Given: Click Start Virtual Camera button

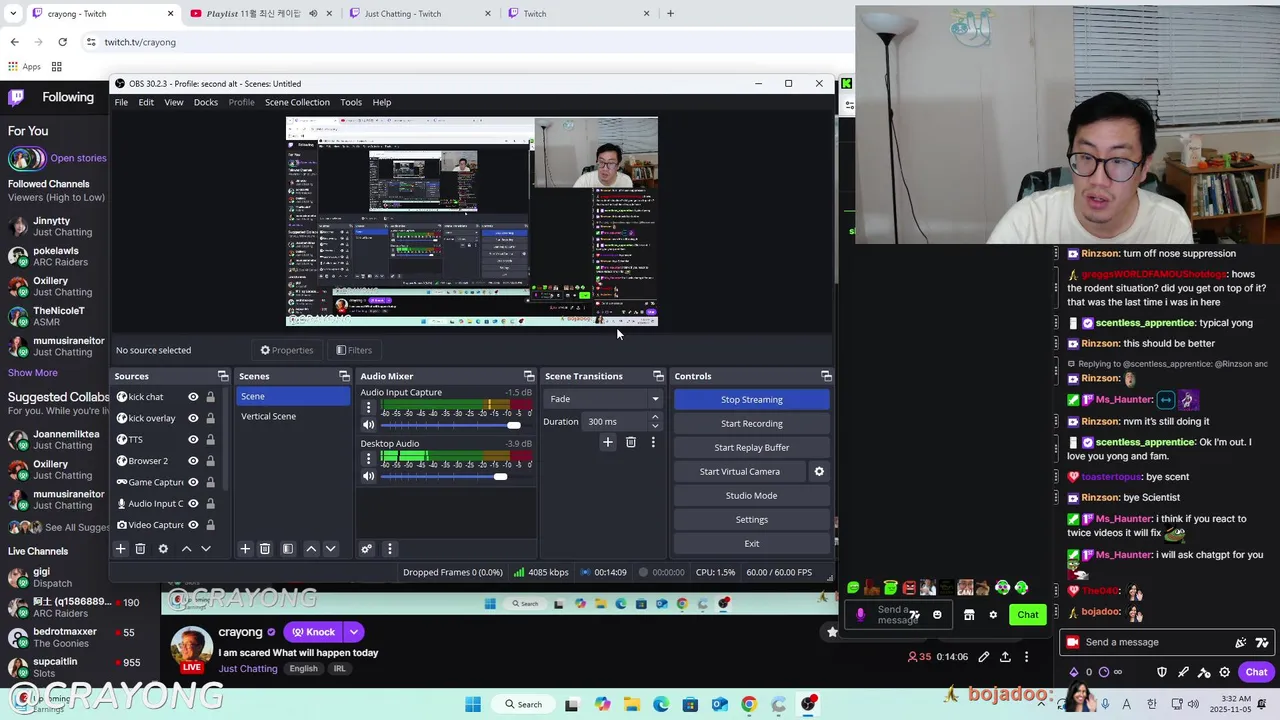Looking at the screenshot, I should click(x=740, y=471).
